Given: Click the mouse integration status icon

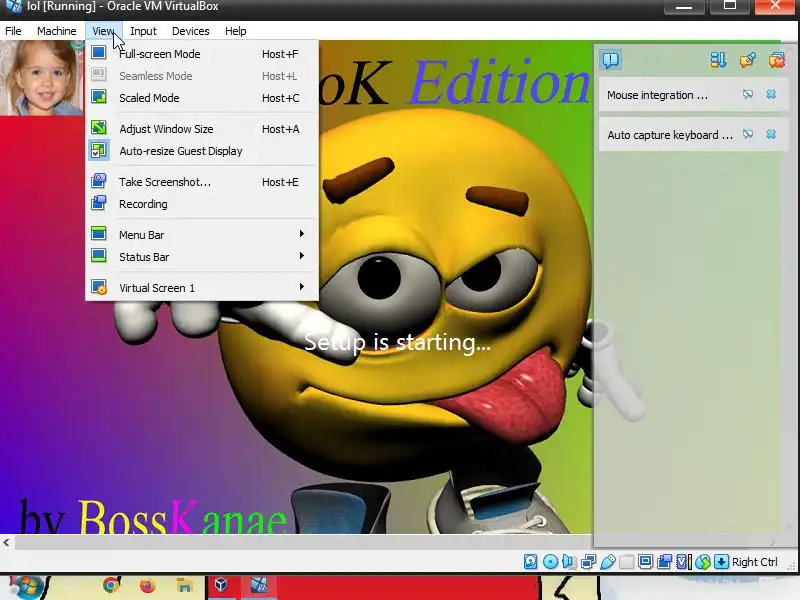Looking at the screenshot, I should (703, 562).
